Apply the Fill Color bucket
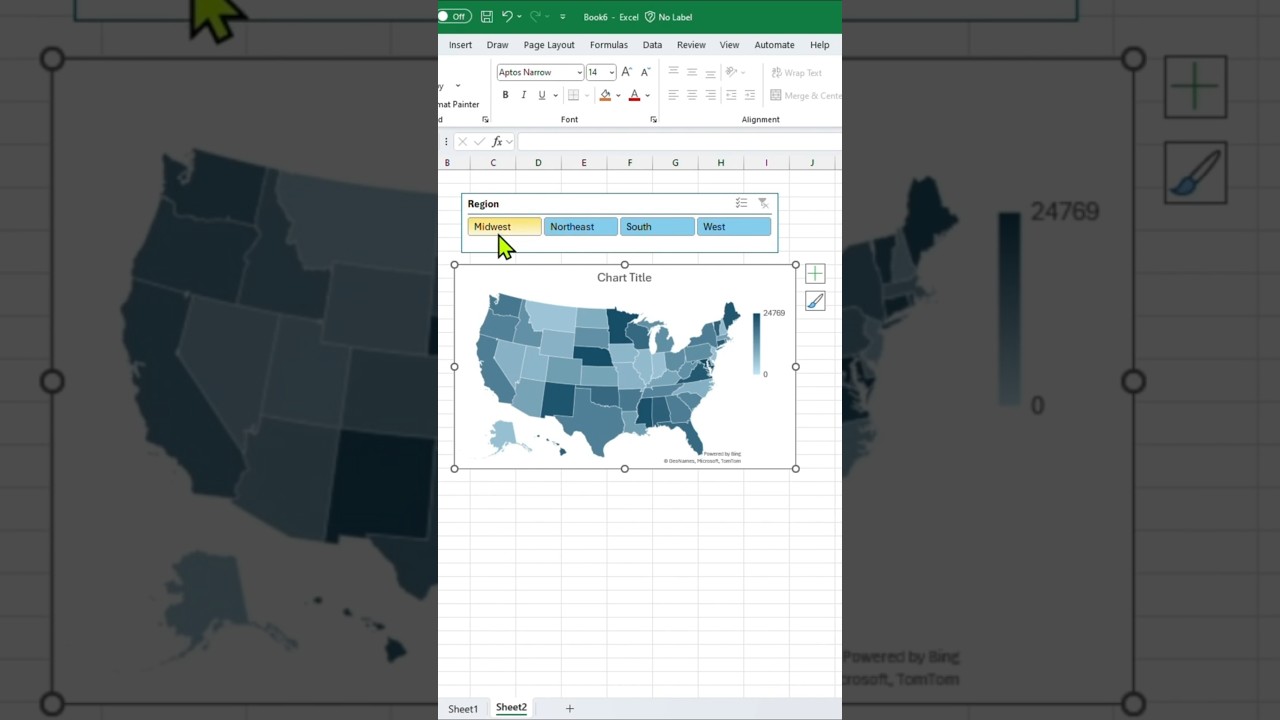The image size is (1280, 720). (605, 95)
